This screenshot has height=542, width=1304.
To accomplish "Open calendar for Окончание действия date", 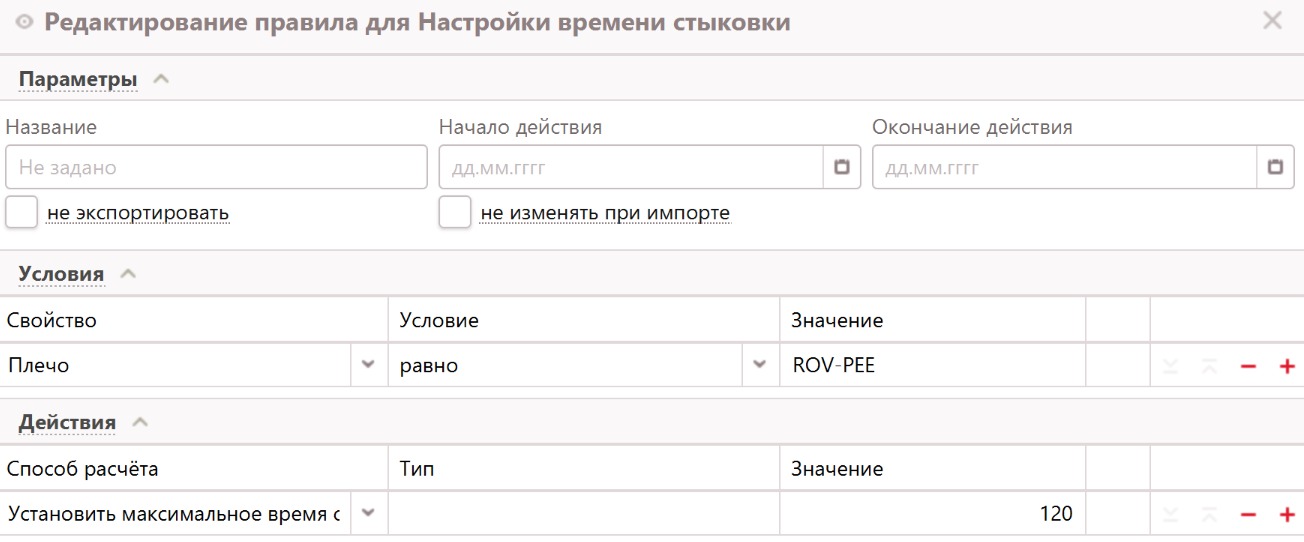I will pyautogui.click(x=1275, y=168).
